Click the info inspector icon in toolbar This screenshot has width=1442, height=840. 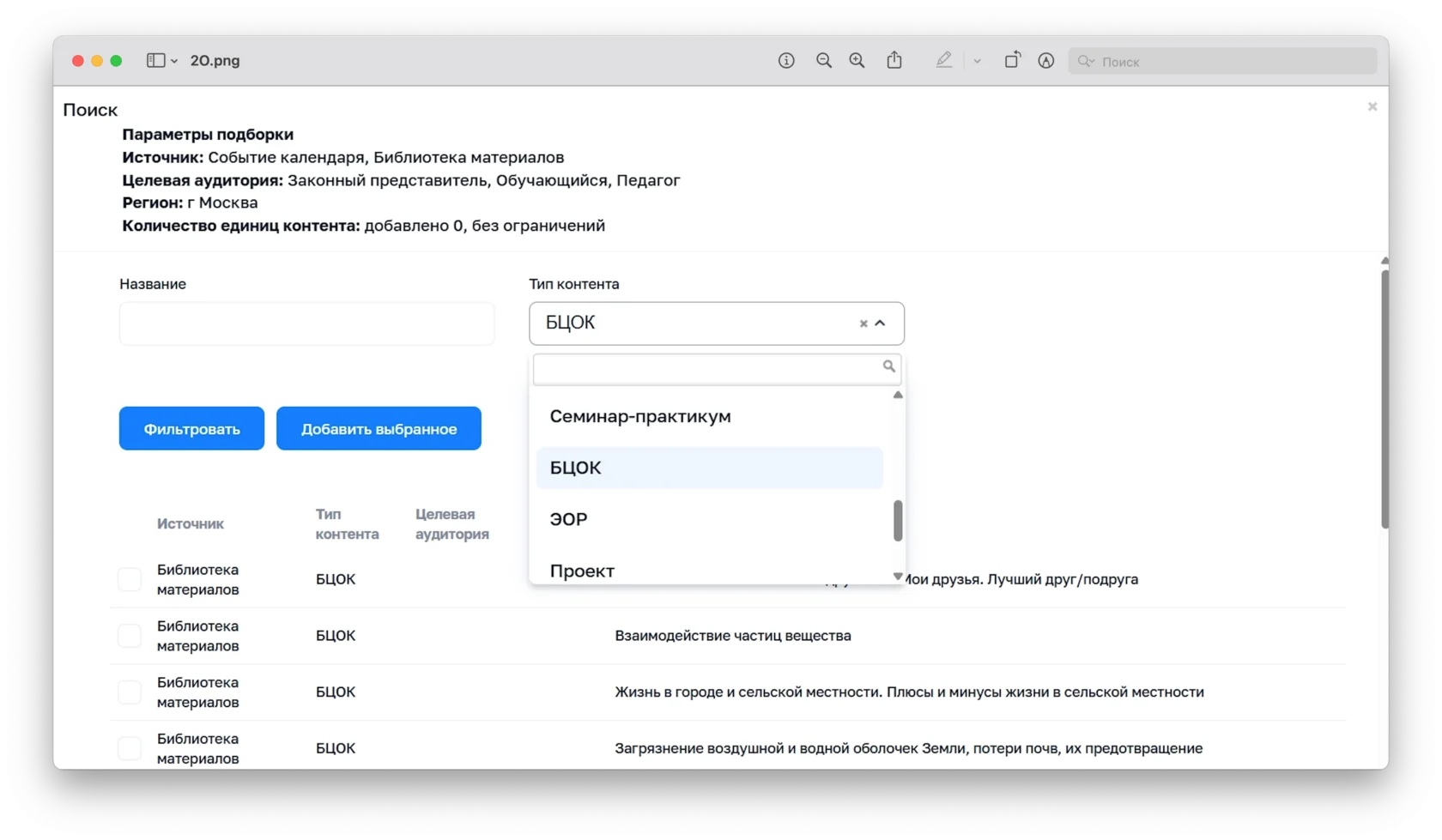[x=786, y=61]
